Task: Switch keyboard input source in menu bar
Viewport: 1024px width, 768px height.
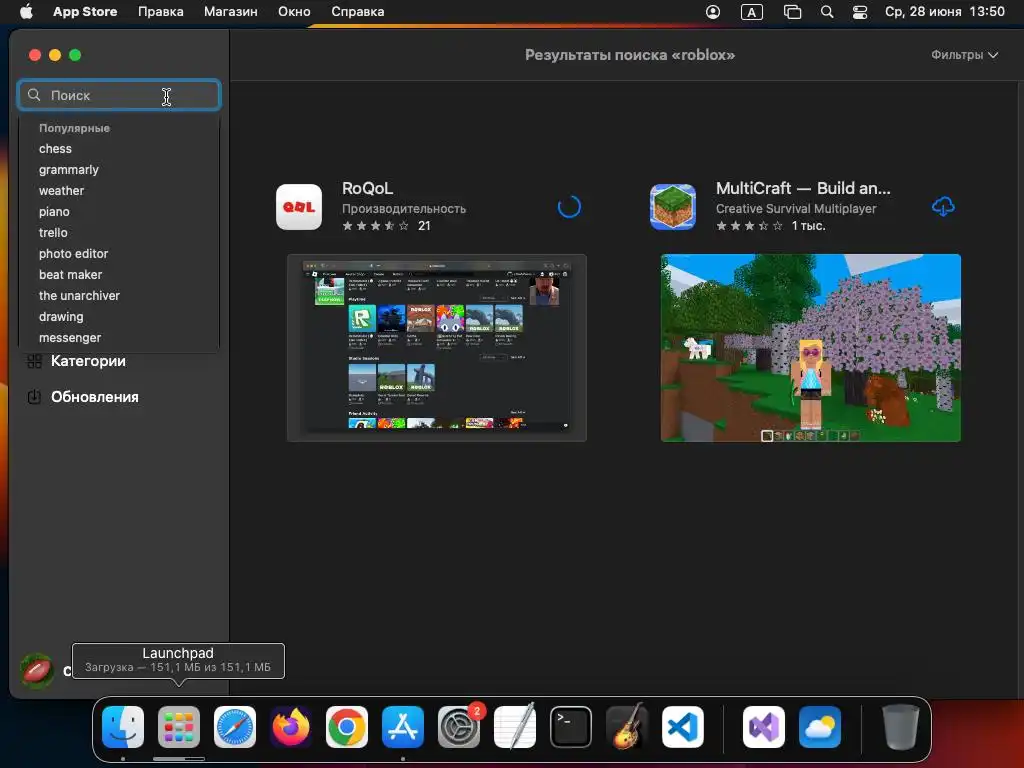Action: [x=752, y=12]
